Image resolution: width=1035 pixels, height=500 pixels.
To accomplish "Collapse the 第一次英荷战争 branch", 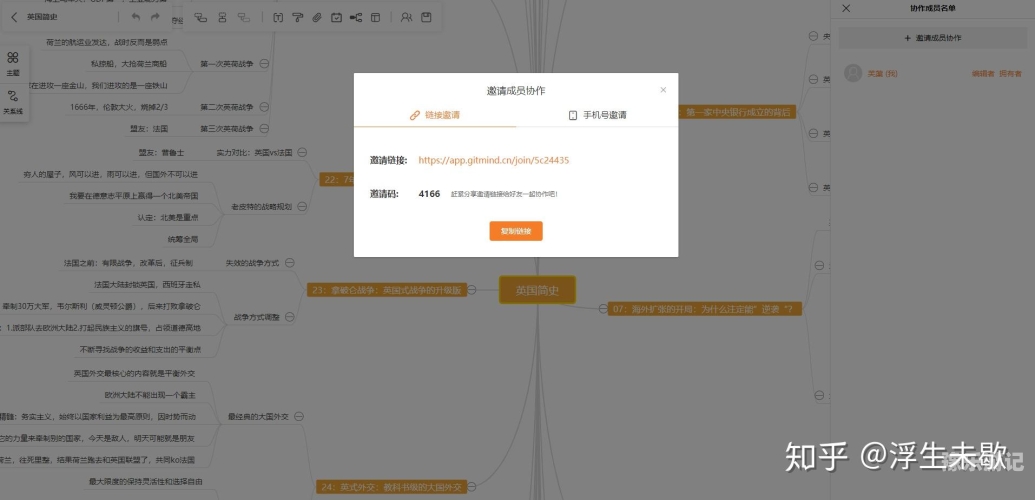I will point(264,64).
